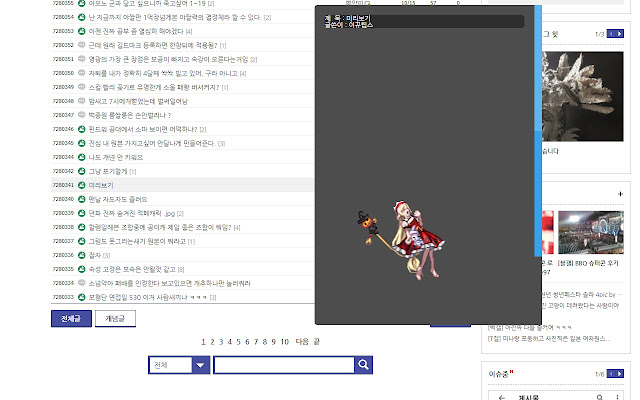Click the green image icon on row 7280335
Screen dimensions: 640x400
pos(82,269)
